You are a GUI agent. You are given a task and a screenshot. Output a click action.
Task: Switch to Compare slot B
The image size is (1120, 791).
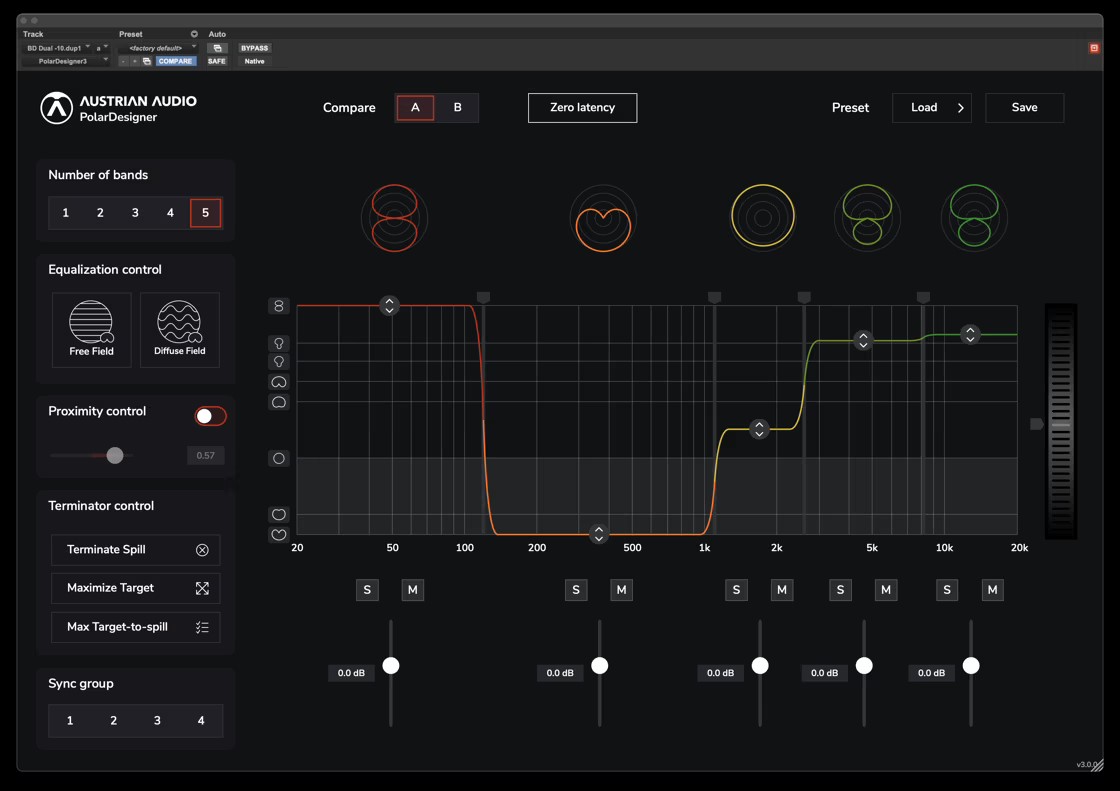[x=457, y=108]
